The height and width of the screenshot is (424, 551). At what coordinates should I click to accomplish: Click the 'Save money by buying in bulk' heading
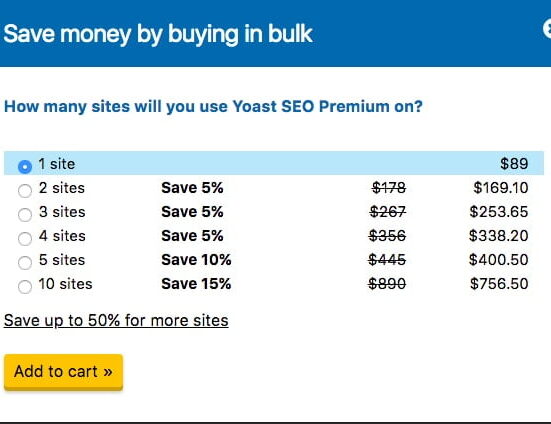click(x=158, y=34)
